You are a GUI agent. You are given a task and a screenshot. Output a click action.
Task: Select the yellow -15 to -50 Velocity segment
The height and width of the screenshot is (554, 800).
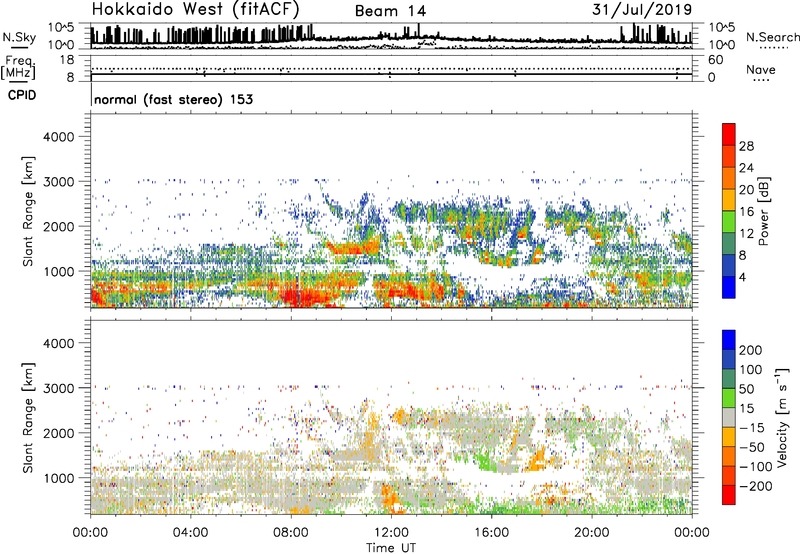point(729,437)
